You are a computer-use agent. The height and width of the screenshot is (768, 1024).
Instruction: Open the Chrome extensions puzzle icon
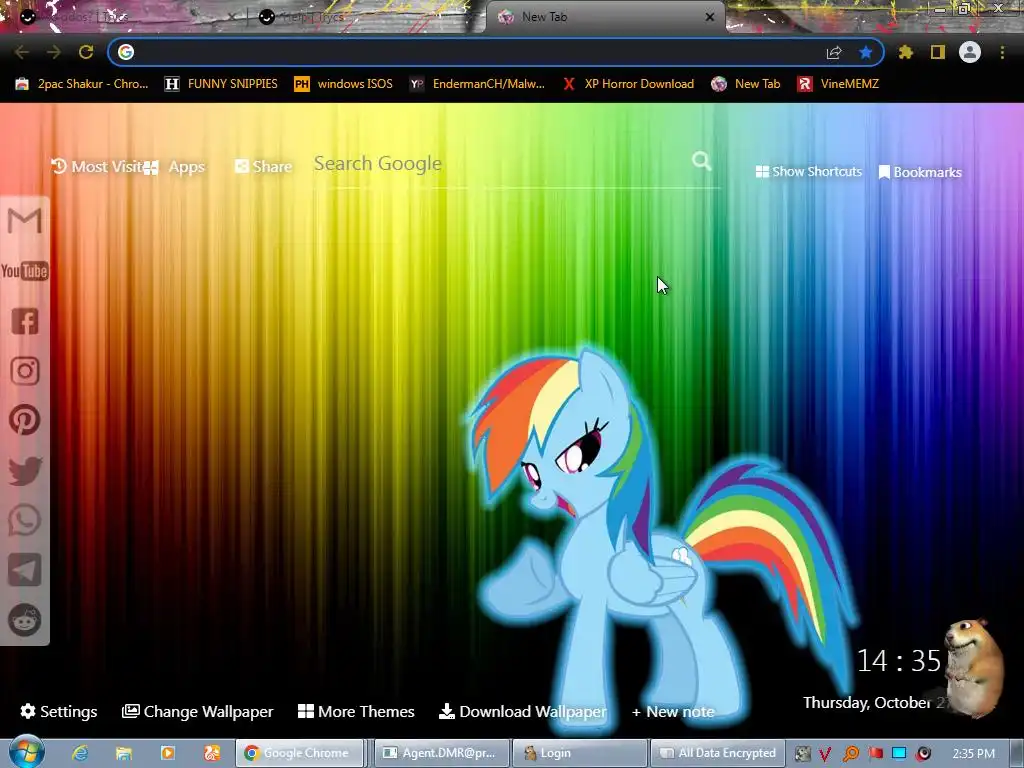tap(906, 52)
